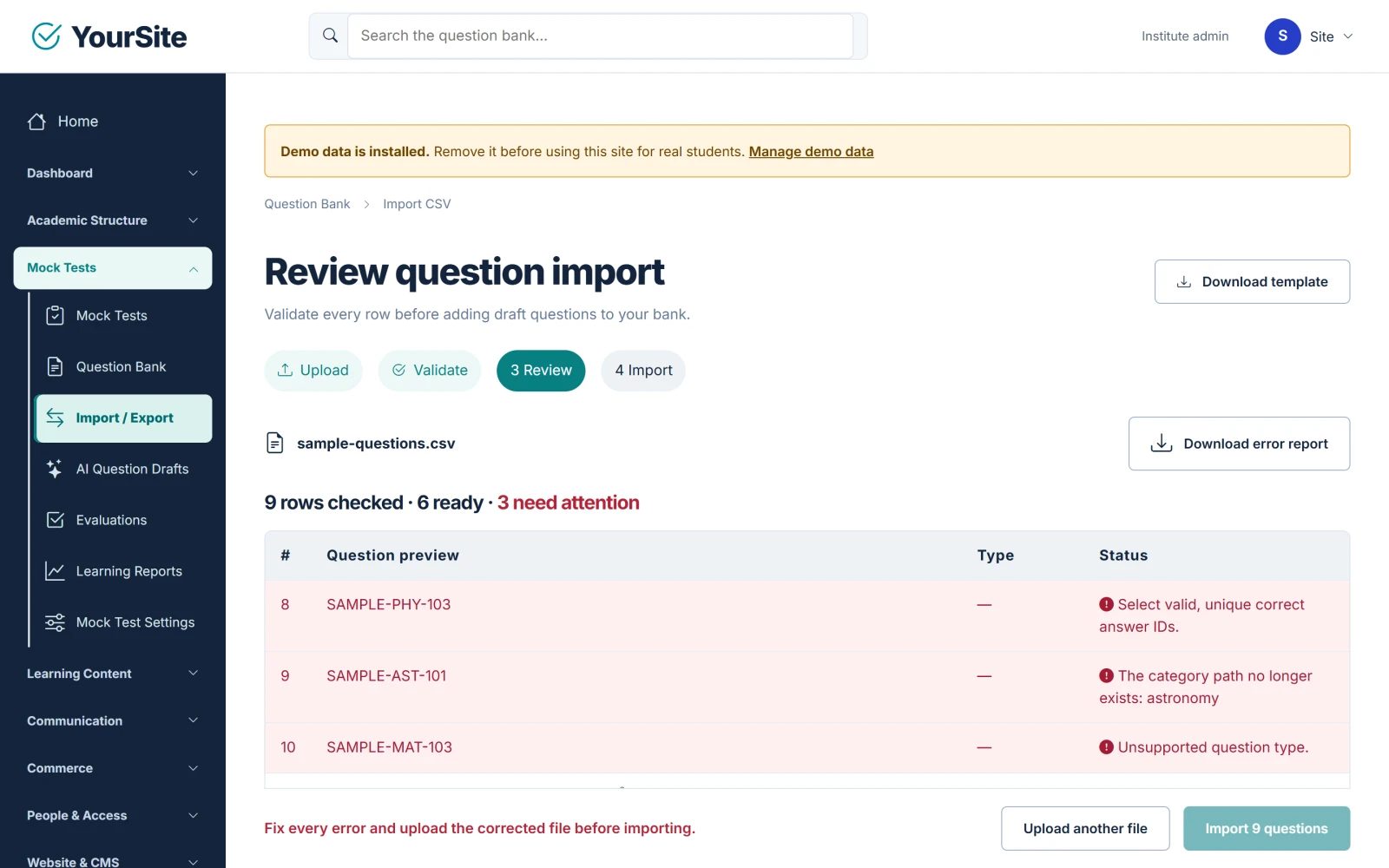Focus the Search the question bank field

pos(600,36)
